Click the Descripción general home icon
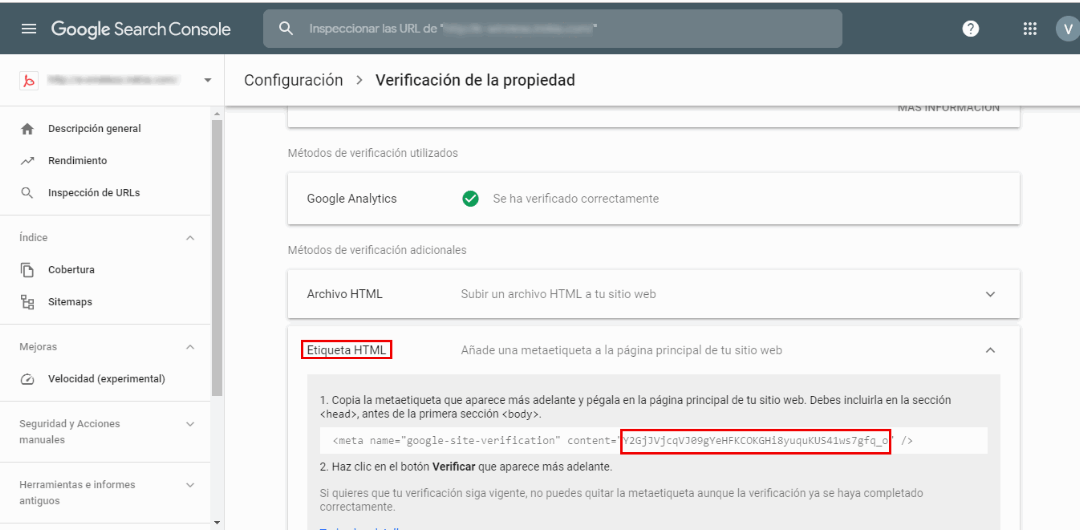Viewport: 1080px width, 530px height. coord(28,129)
